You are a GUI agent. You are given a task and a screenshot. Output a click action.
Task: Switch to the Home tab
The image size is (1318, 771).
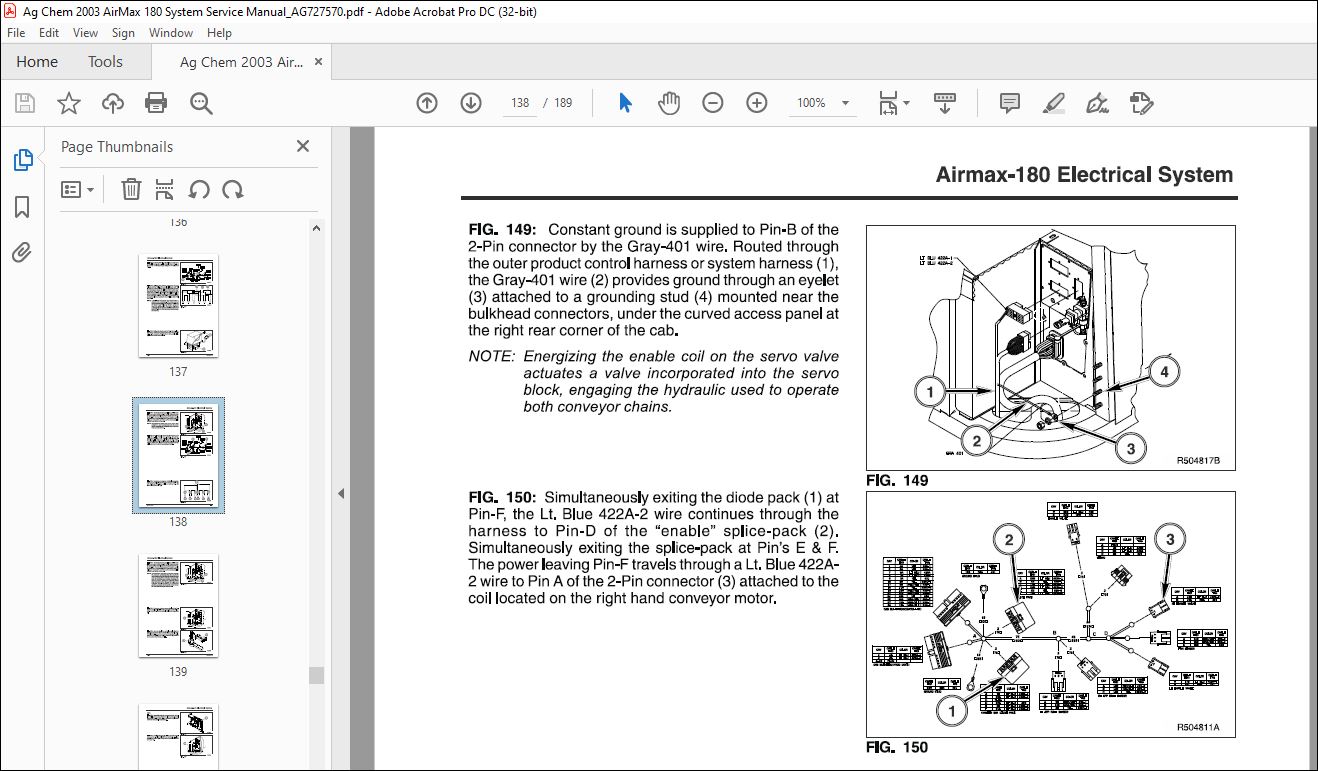37,62
